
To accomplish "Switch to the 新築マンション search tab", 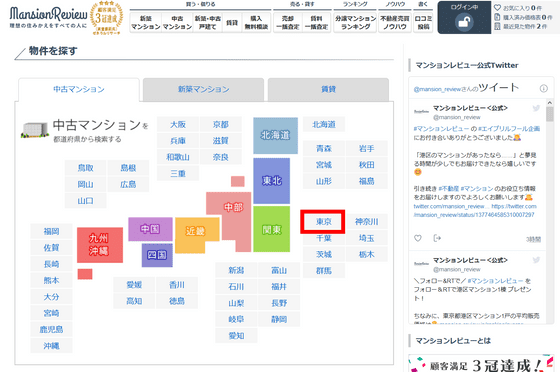I will pyautogui.click(x=204, y=89).
